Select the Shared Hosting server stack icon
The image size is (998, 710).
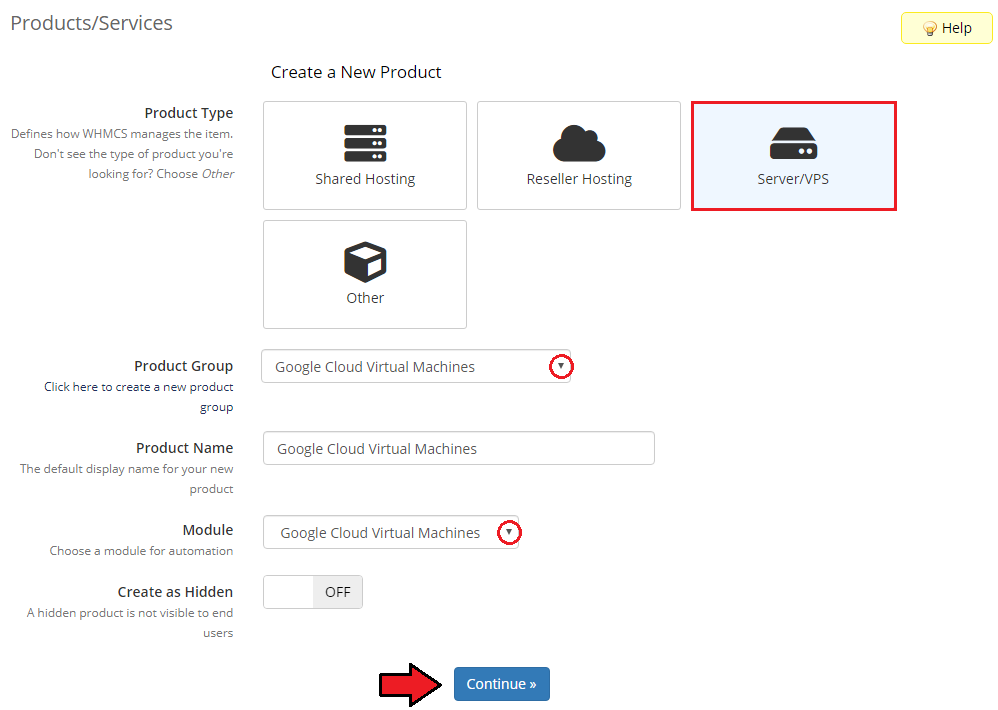[x=365, y=143]
